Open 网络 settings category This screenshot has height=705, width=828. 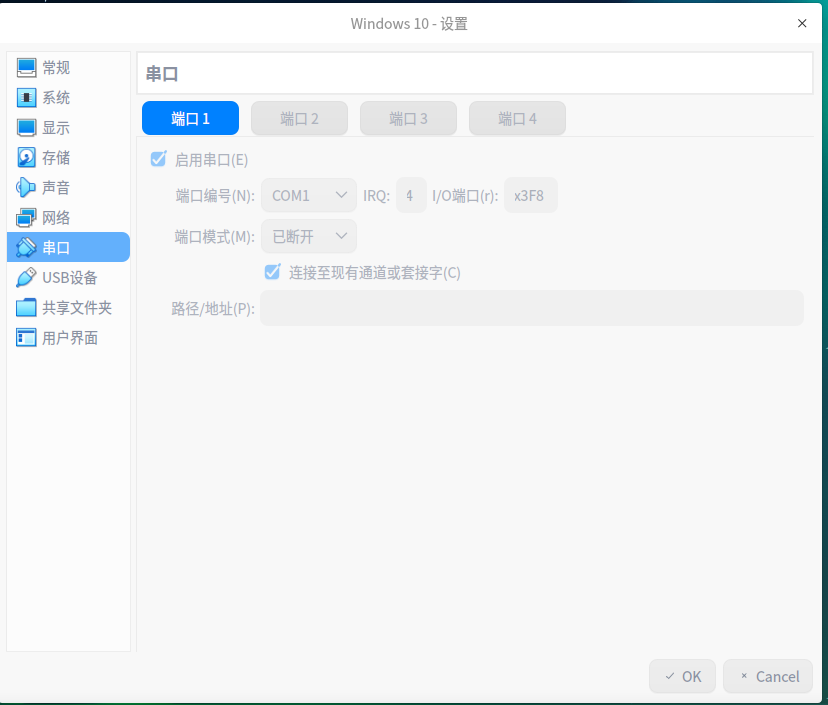(x=68, y=218)
